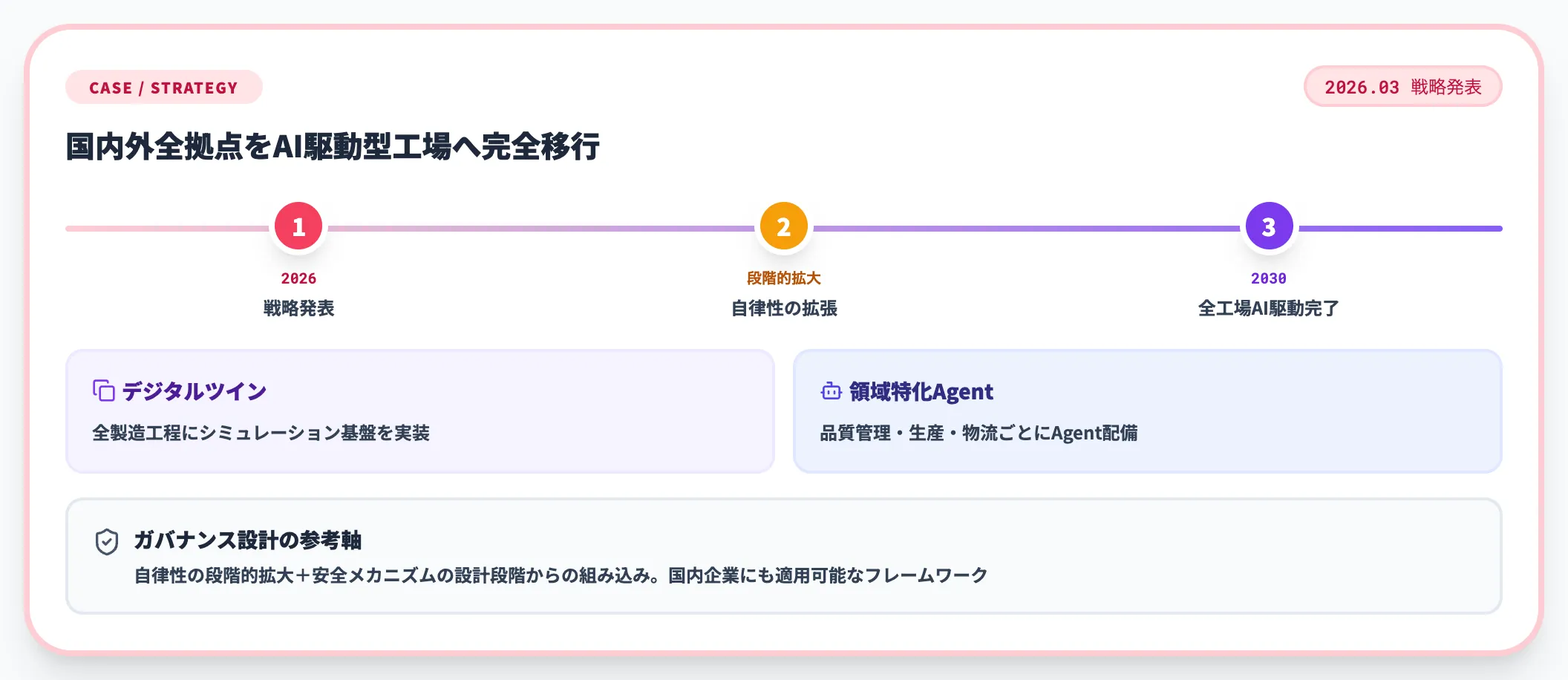Select timeline step 1 marker
The height and width of the screenshot is (680, 1568).
pyautogui.click(x=298, y=226)
